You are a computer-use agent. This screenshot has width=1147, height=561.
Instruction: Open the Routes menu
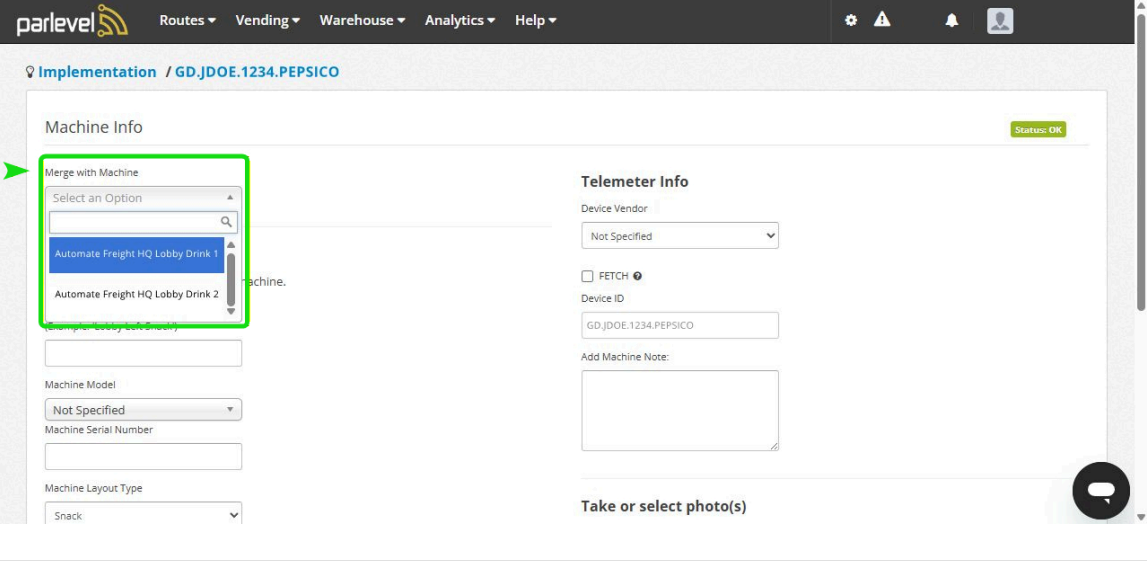(187, 20)
